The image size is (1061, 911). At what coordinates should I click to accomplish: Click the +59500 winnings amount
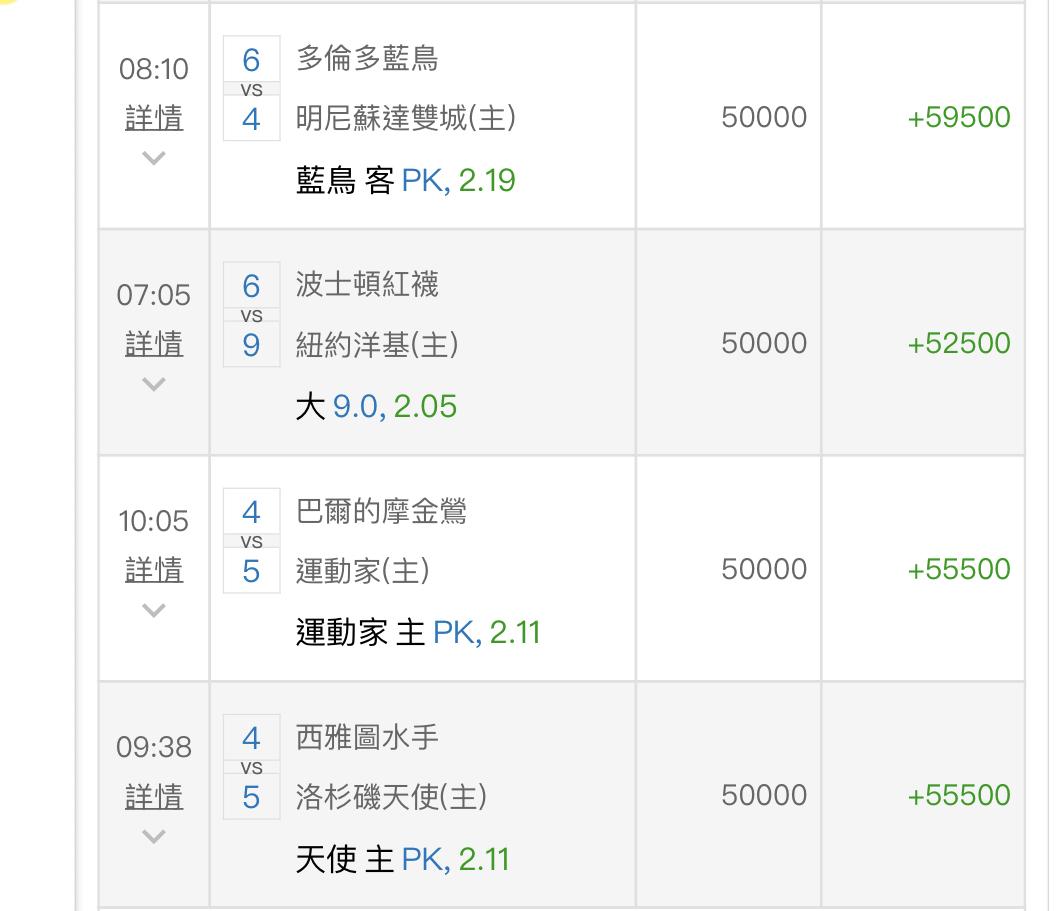[x=958, y=118]
